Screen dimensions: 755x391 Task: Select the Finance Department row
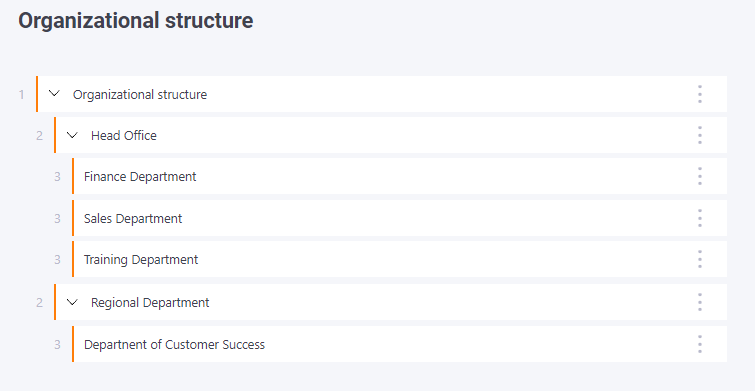click(x=399, y=176)
